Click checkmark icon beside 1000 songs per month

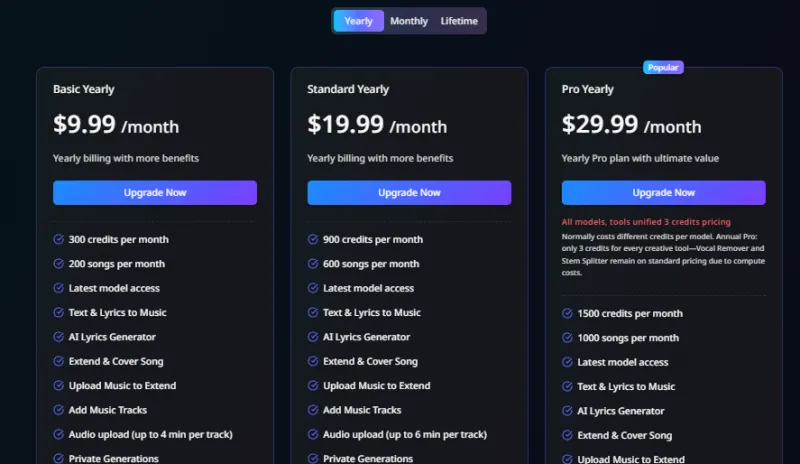click(x=567, y=338)
